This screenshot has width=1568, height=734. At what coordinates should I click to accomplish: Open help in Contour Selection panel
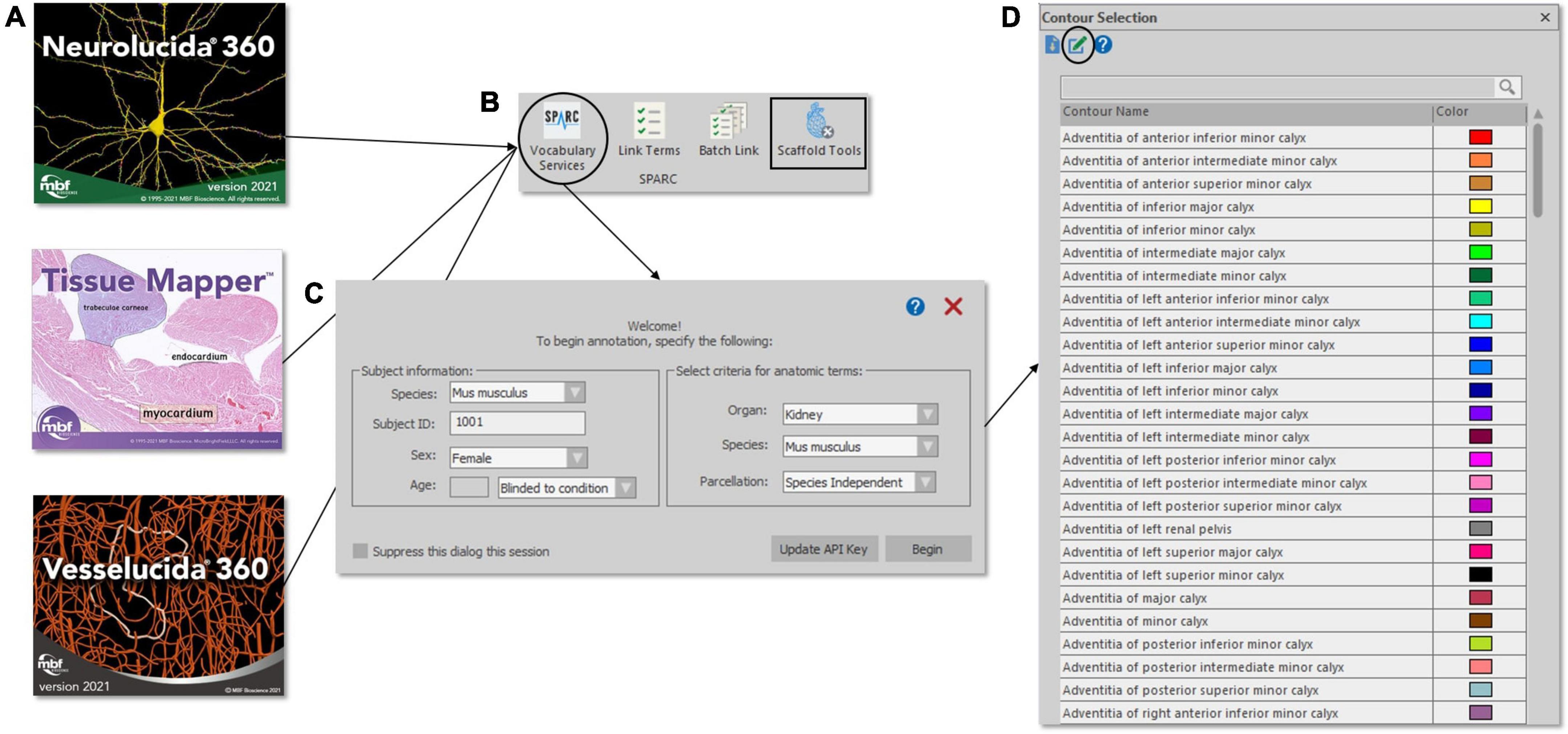1103,44
